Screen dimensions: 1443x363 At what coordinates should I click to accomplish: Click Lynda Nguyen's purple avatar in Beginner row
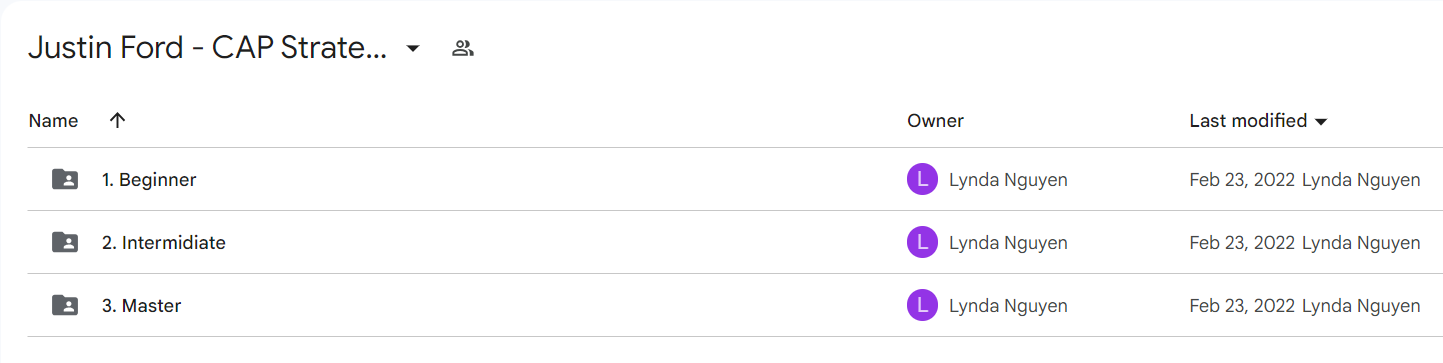click(922, 180)
